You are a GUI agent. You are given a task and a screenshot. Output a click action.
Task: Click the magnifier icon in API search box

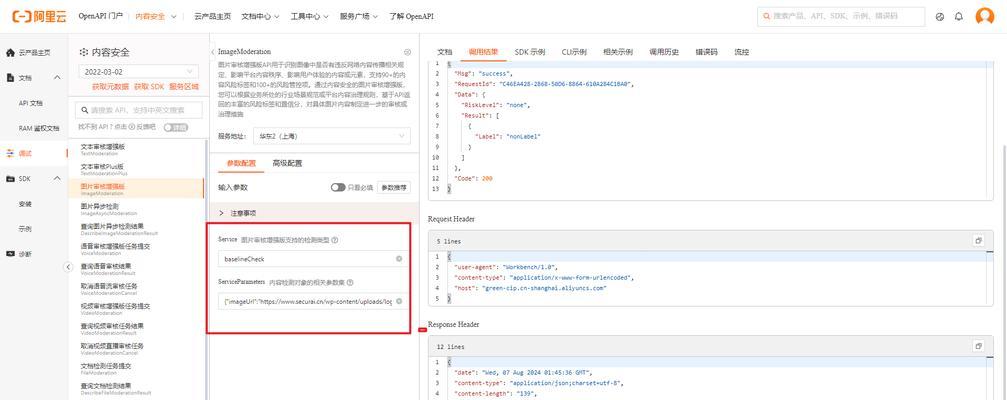tap(83, 110)
